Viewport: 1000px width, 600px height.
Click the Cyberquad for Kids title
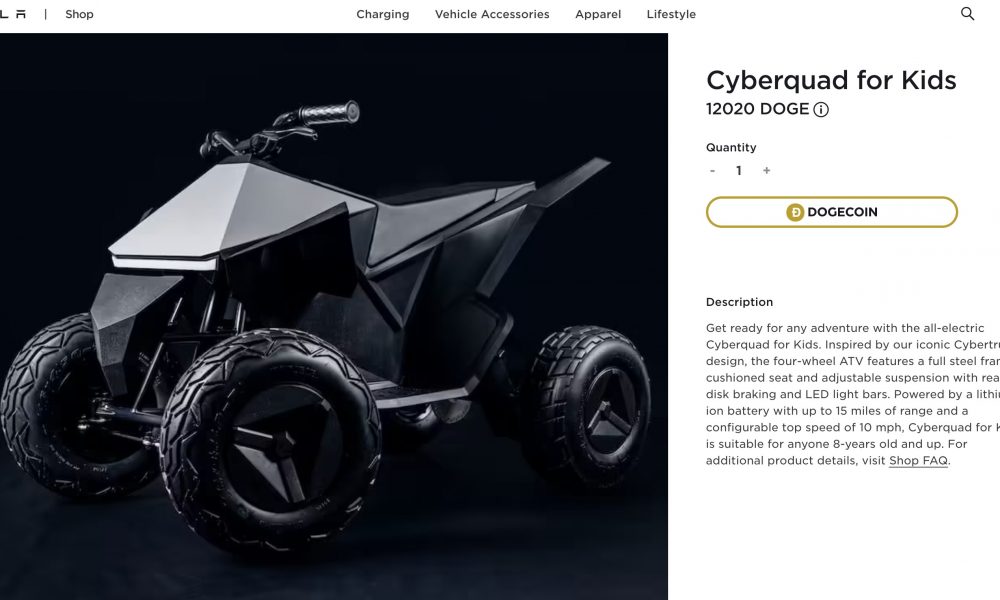[831, 80]
